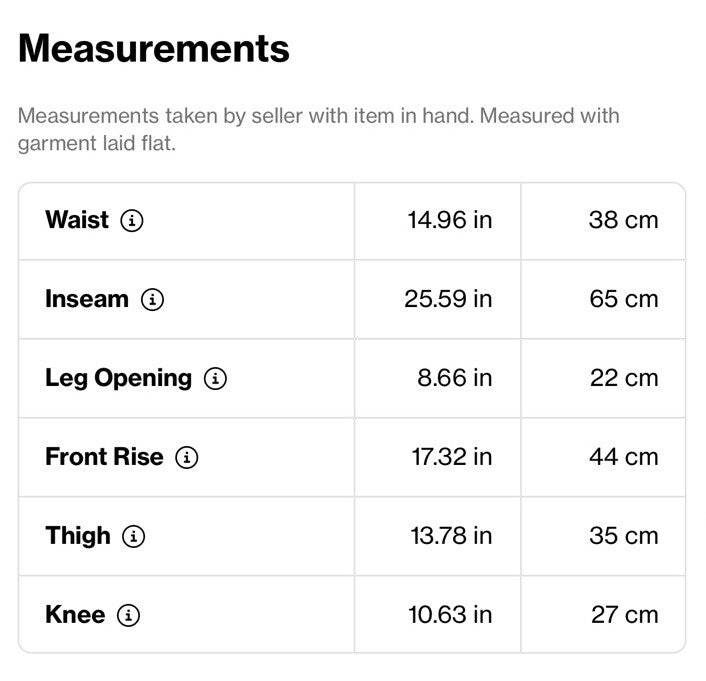Viewport: 706px width, 681px height.
Task: Open the Waist info icon
Action: (x=132, y=221)
